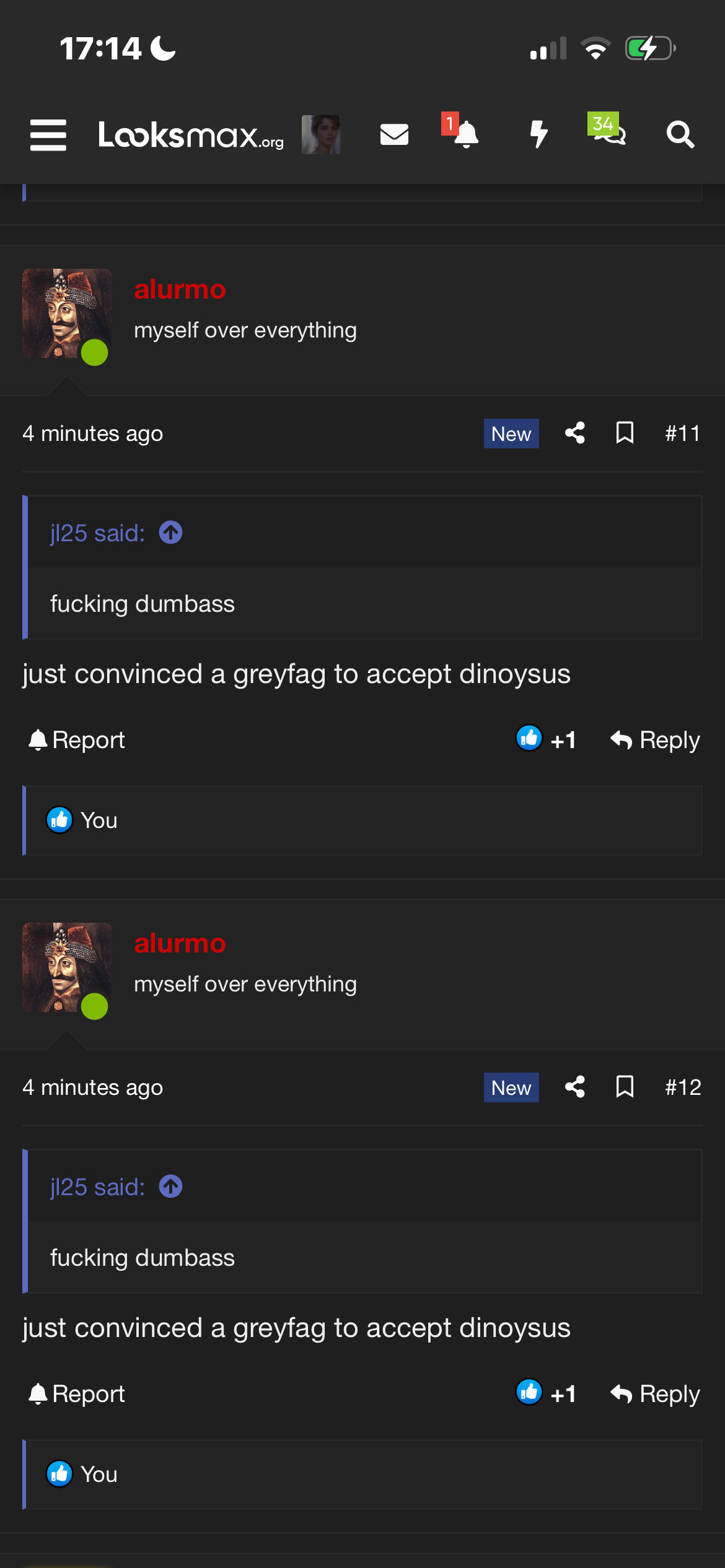Toggle bookmark on post #12
725x1568 pixels.
pyautogui.click(x=625, y=1087)
